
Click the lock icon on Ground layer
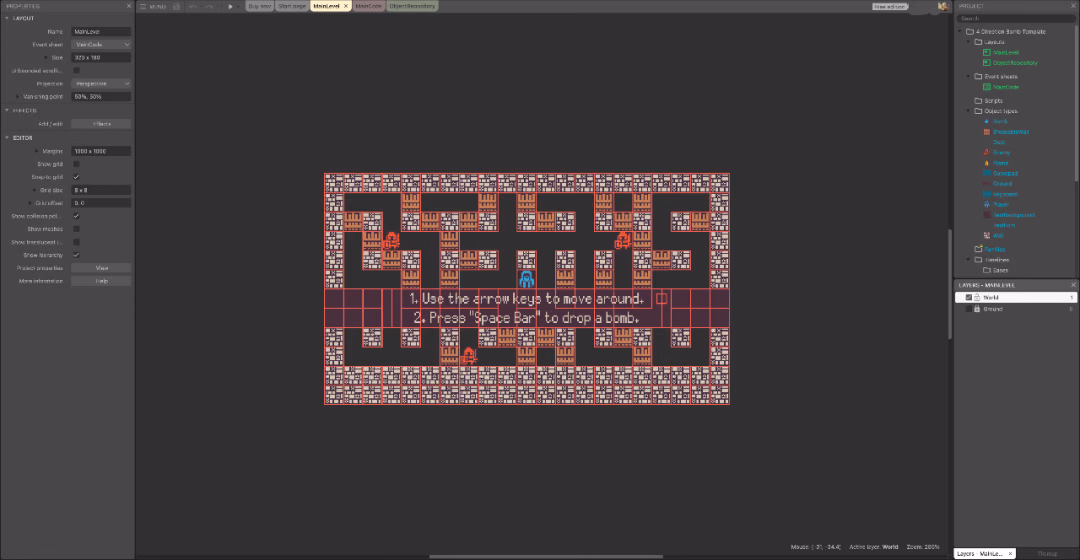[977, 309]
